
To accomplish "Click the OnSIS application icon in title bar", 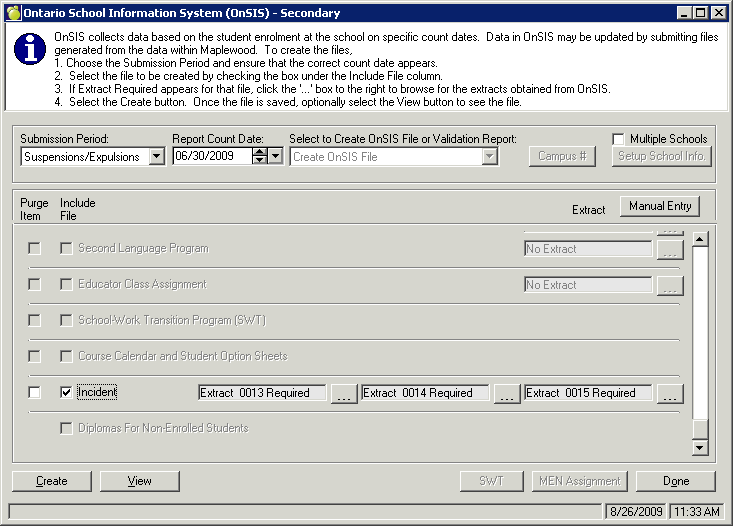I will pos(11,13).
